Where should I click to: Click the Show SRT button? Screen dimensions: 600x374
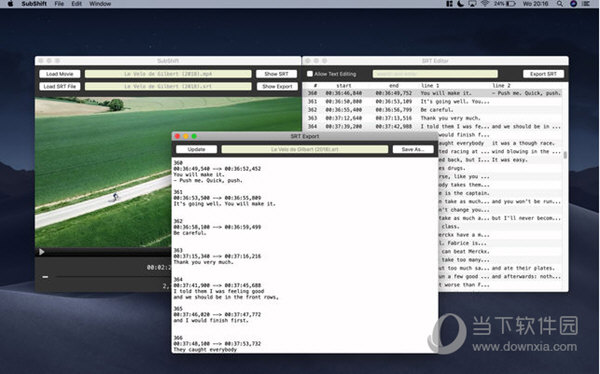(x=276, y=74)
